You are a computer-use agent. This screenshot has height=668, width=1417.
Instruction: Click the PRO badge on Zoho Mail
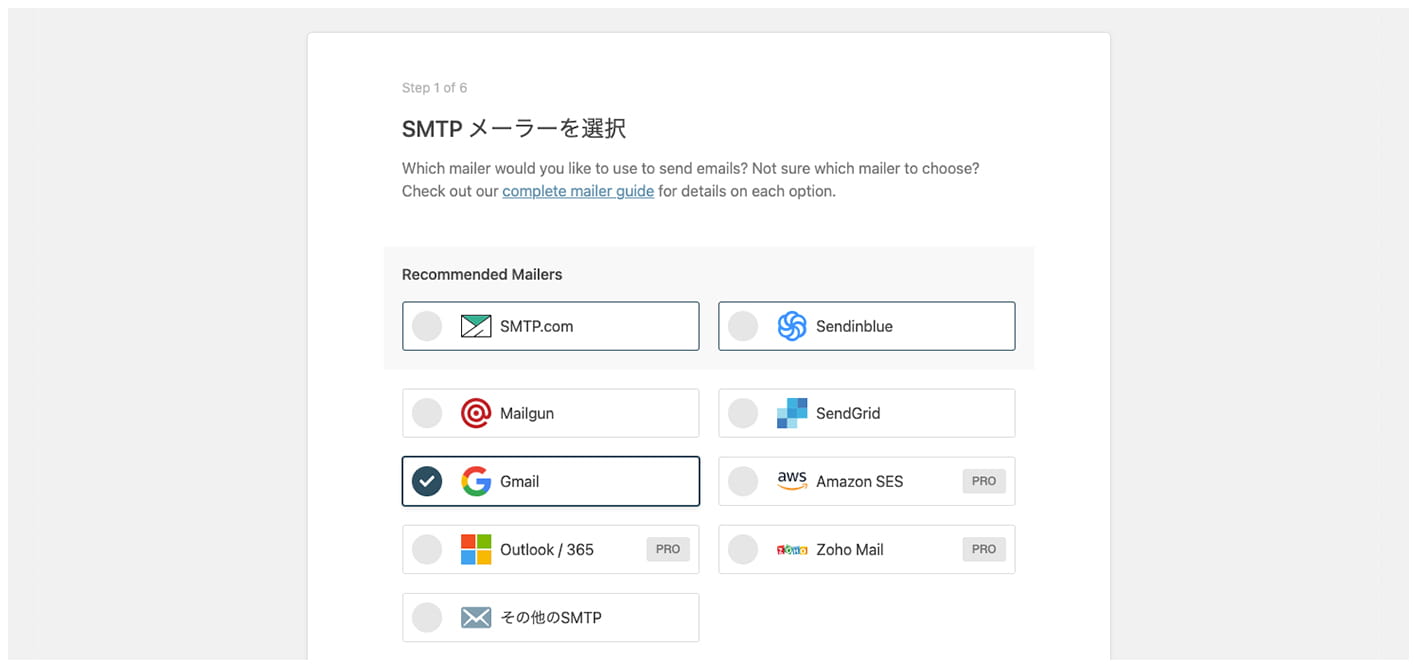pos(984,549)
